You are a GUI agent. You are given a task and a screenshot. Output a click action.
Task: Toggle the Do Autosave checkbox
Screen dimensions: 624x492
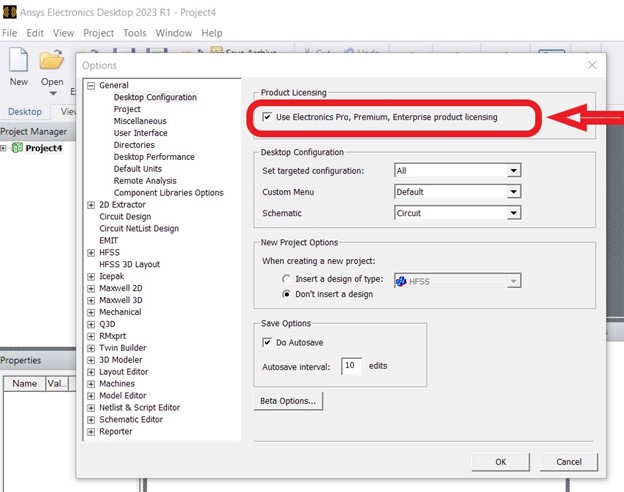coord(267,342)
